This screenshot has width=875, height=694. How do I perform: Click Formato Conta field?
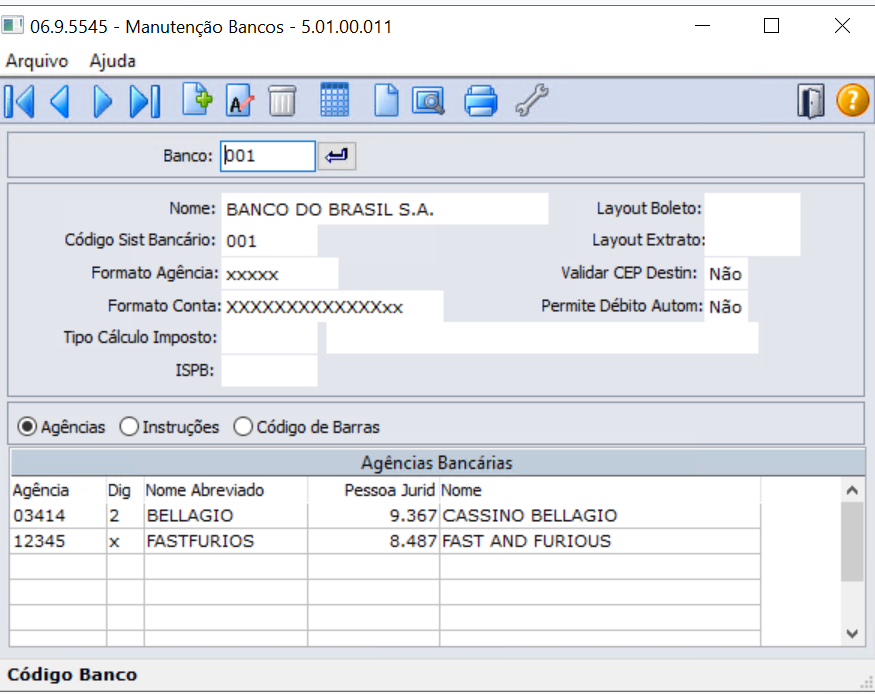click(x=333, y=306)
